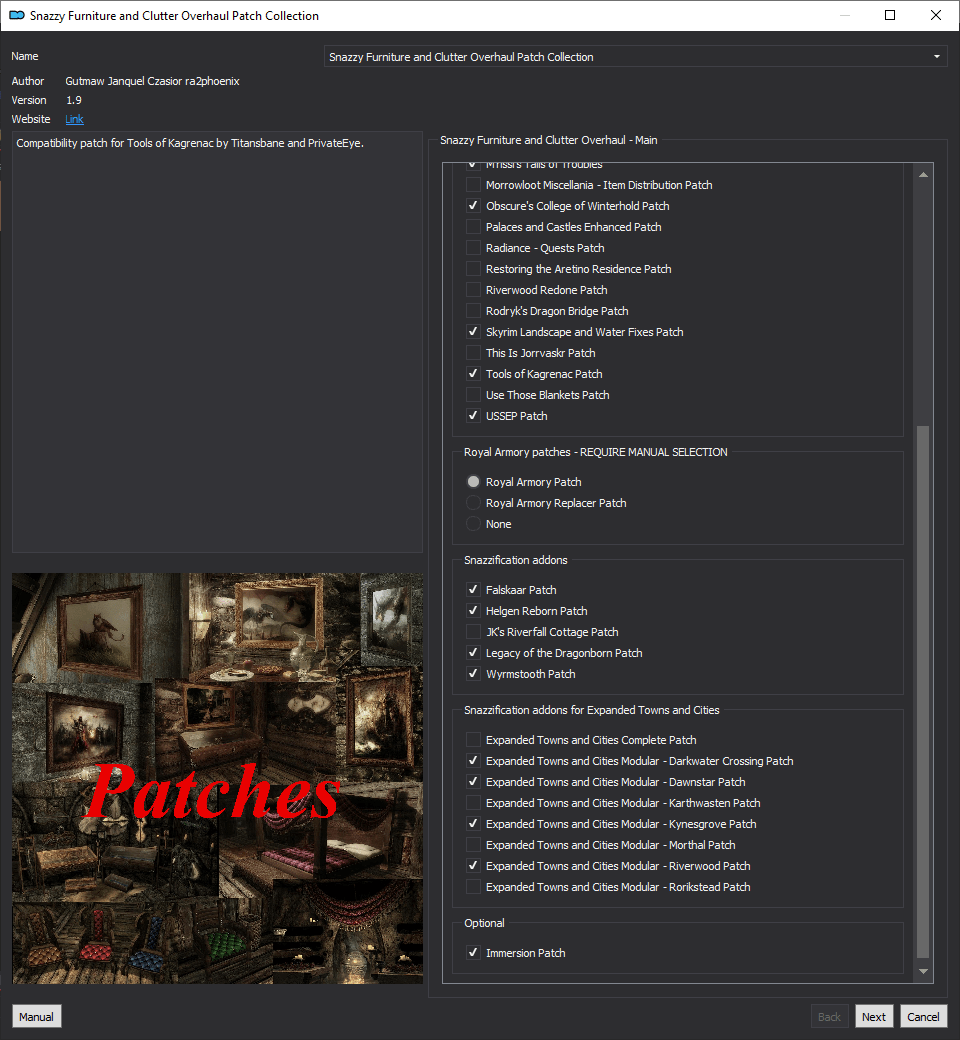Click the Version value 1.9

pos(74,100)
